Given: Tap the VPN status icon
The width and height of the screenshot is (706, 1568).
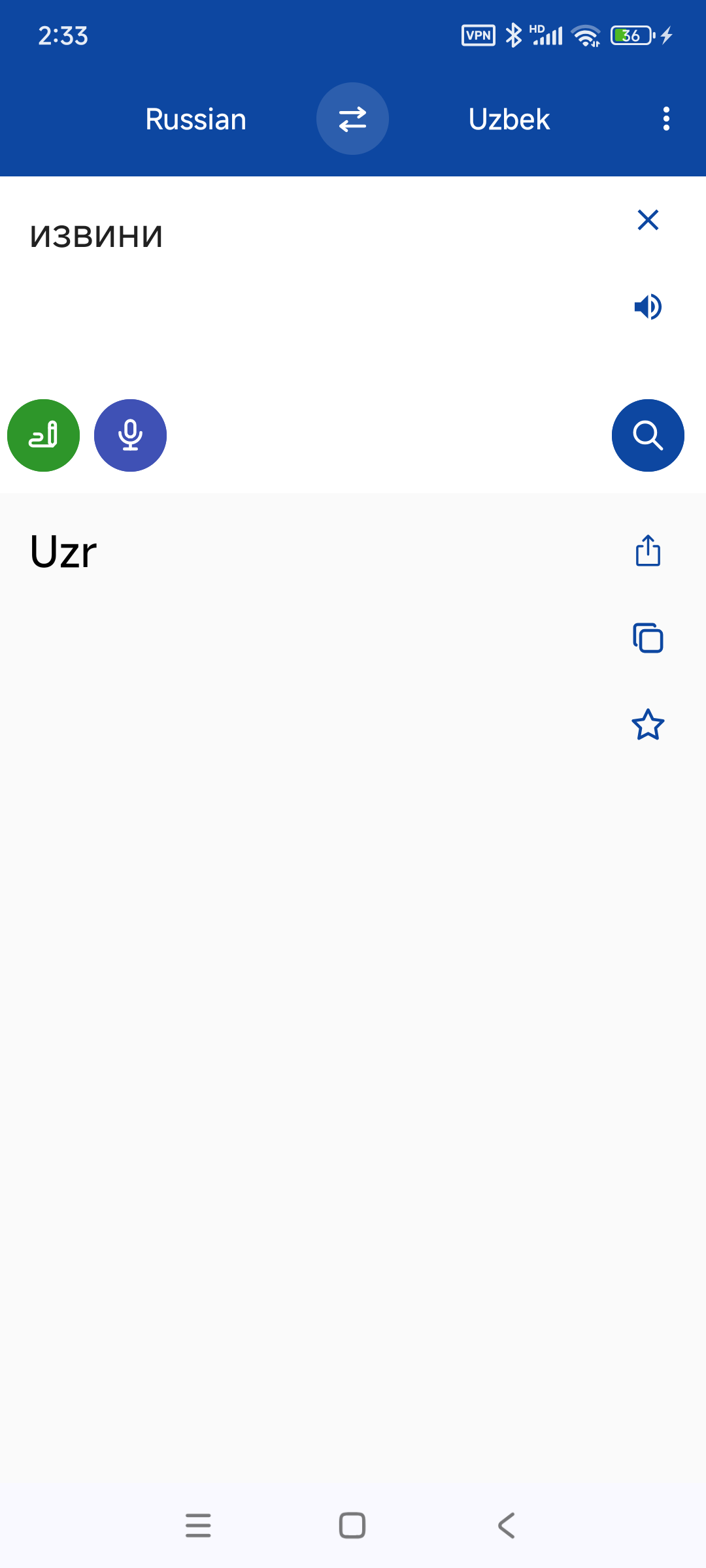Looking at the screenshot, I should click(479, 35).
